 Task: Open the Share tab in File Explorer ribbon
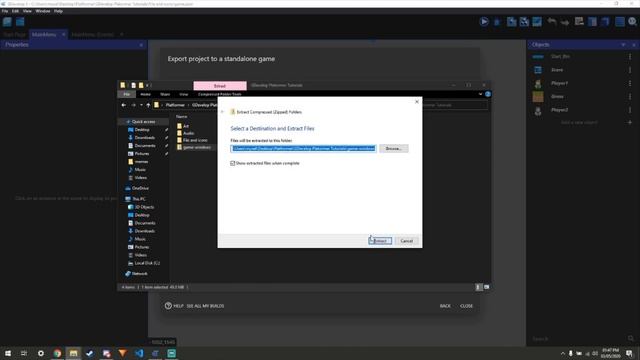pyautogui.click(x=165, y=94)
